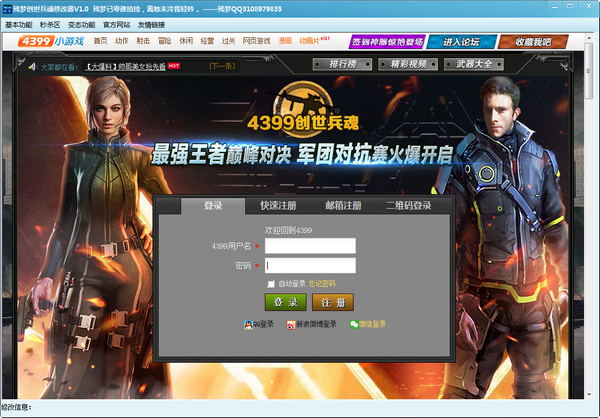Switch to the 快速注册 tab
This screenshot has width=600, height=418.
(x=278, y=206)
